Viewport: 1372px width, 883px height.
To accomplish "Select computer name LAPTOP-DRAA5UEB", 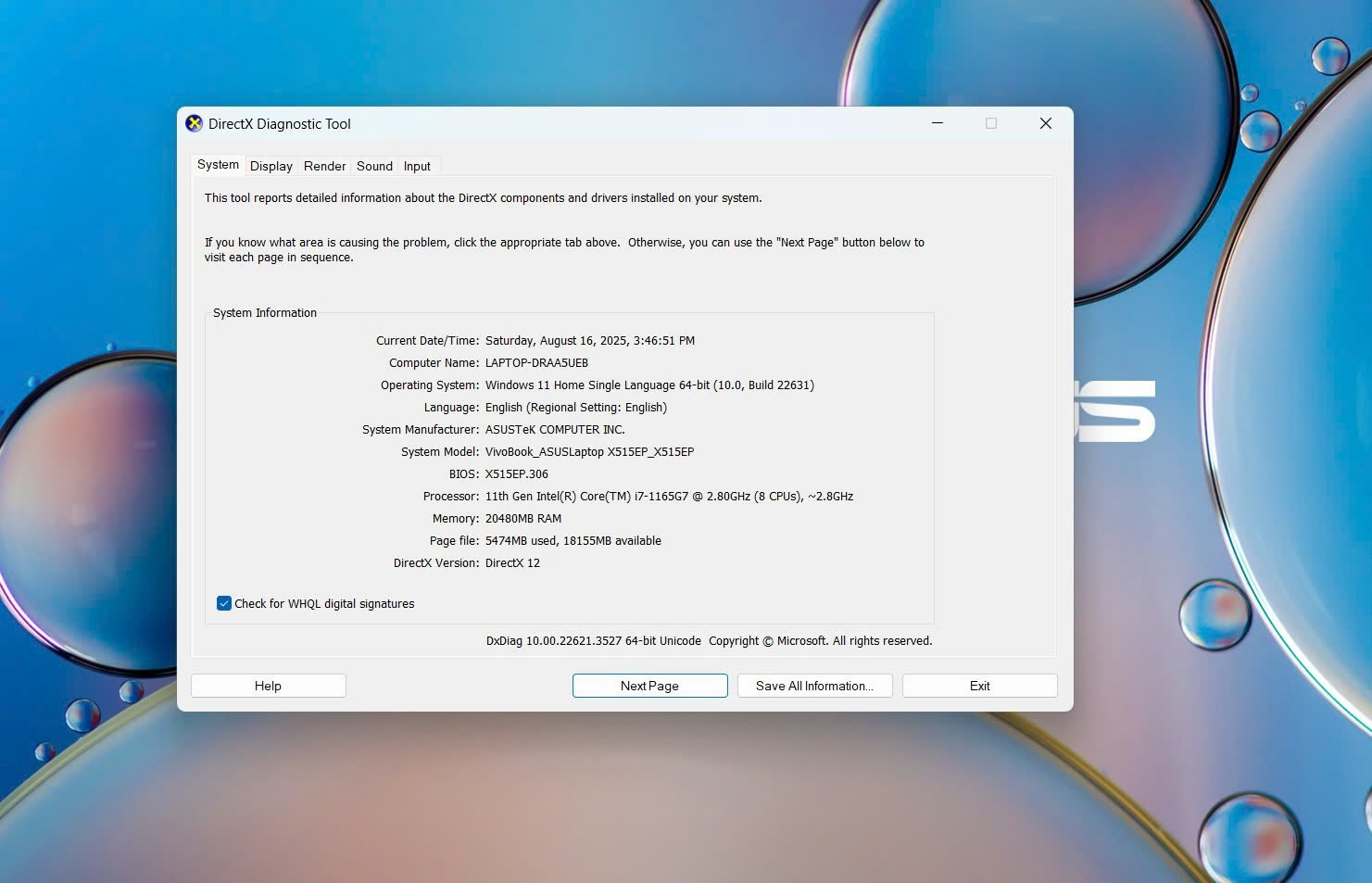I will [536, 363].
